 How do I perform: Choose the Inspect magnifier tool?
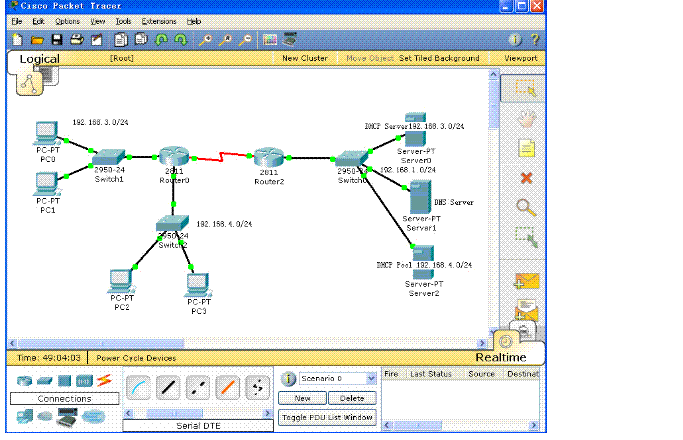click(526, 207)
